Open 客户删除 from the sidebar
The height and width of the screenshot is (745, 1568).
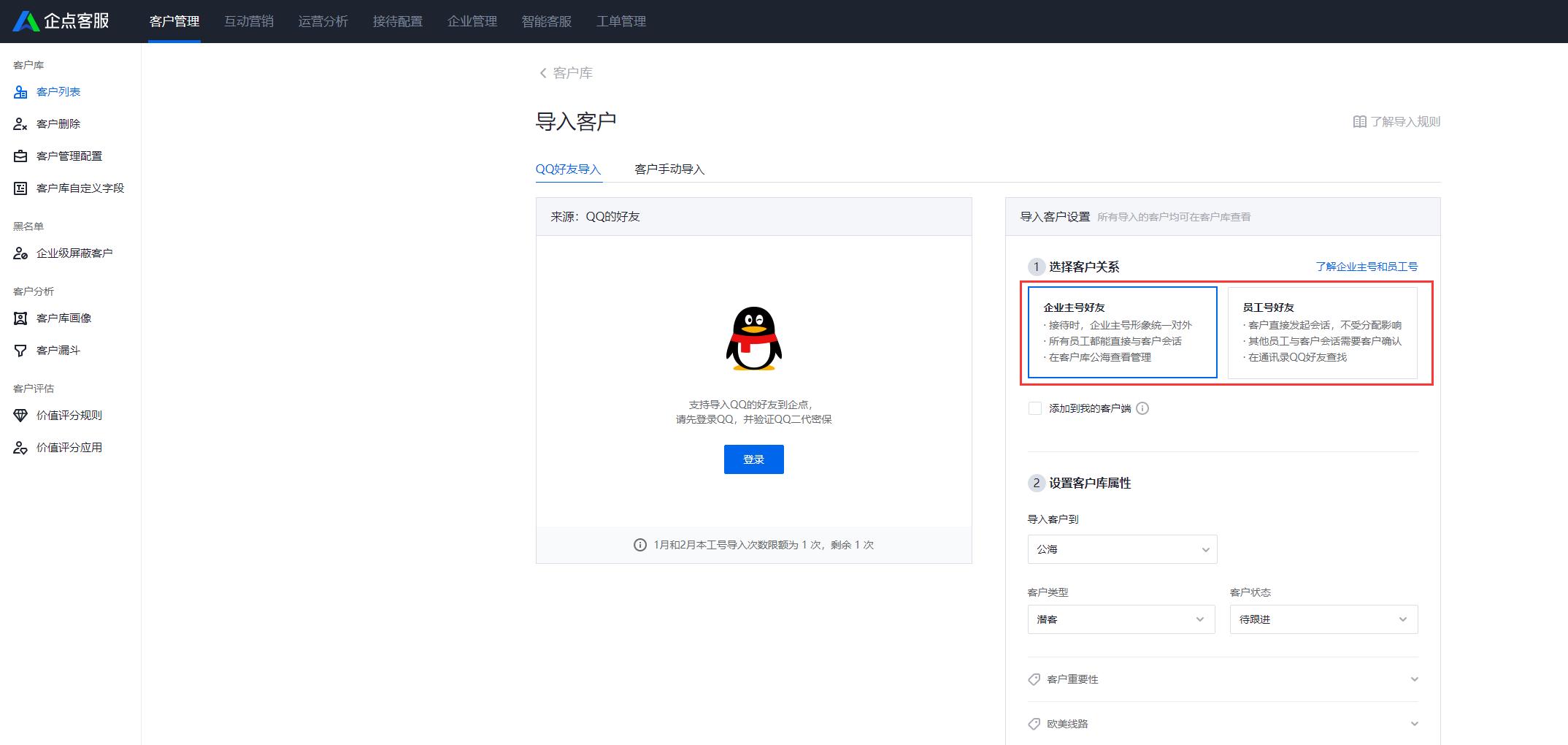58,123
